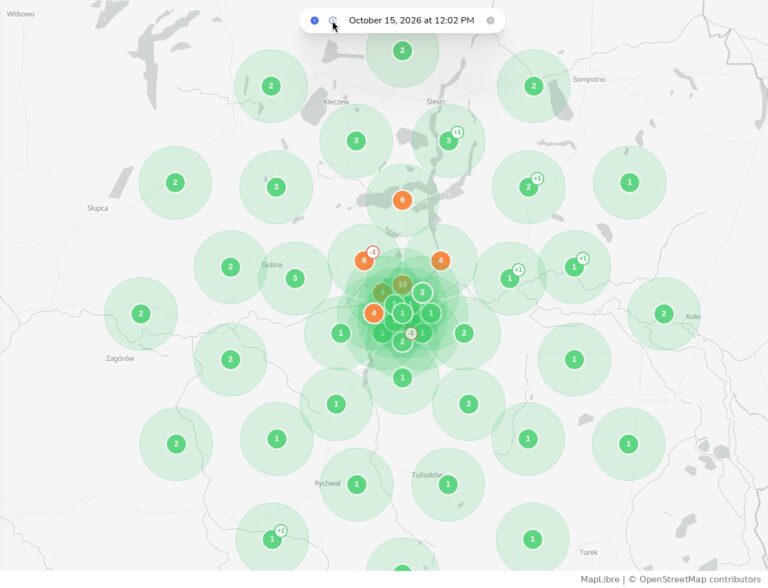The image size is (768, 588).
Task: Open OpenStreetMap contributors link
Action: point(700,579)
